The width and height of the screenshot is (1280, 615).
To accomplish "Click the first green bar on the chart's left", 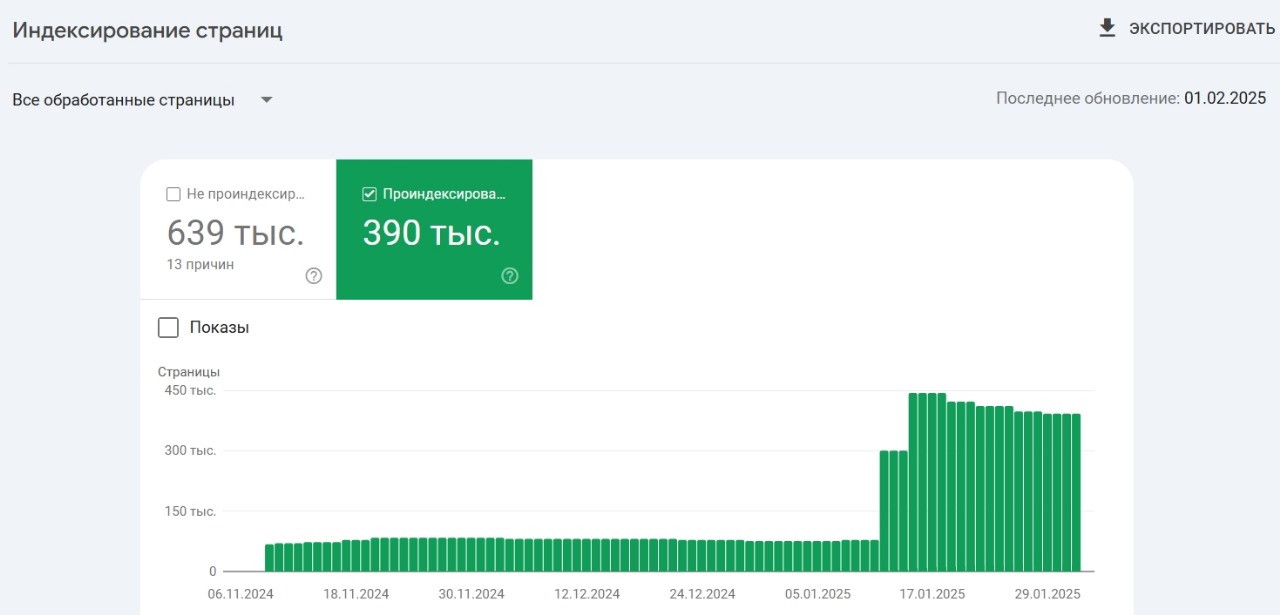I will [x=270, y=558].
